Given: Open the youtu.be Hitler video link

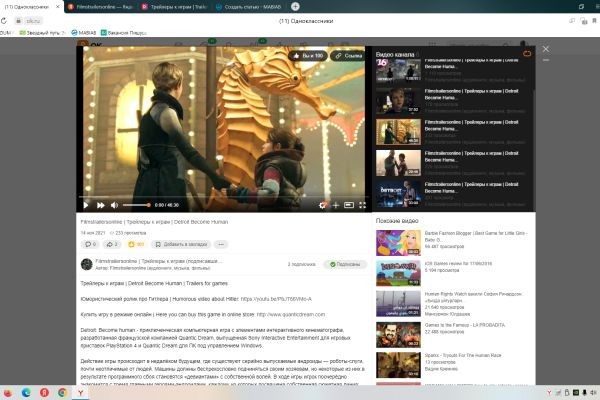Looking at the screenshot, I should pyautogui.click(x=276, y=299).
